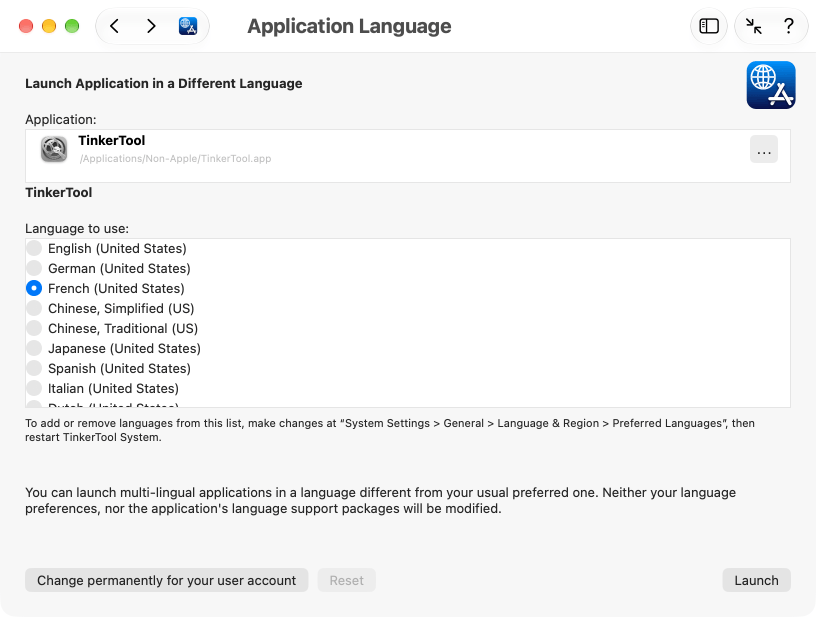The height and width of the screenshot is (617, 816).
Task: Click the bold TinkerTool name in application field
Action: [x=112, y=140]
